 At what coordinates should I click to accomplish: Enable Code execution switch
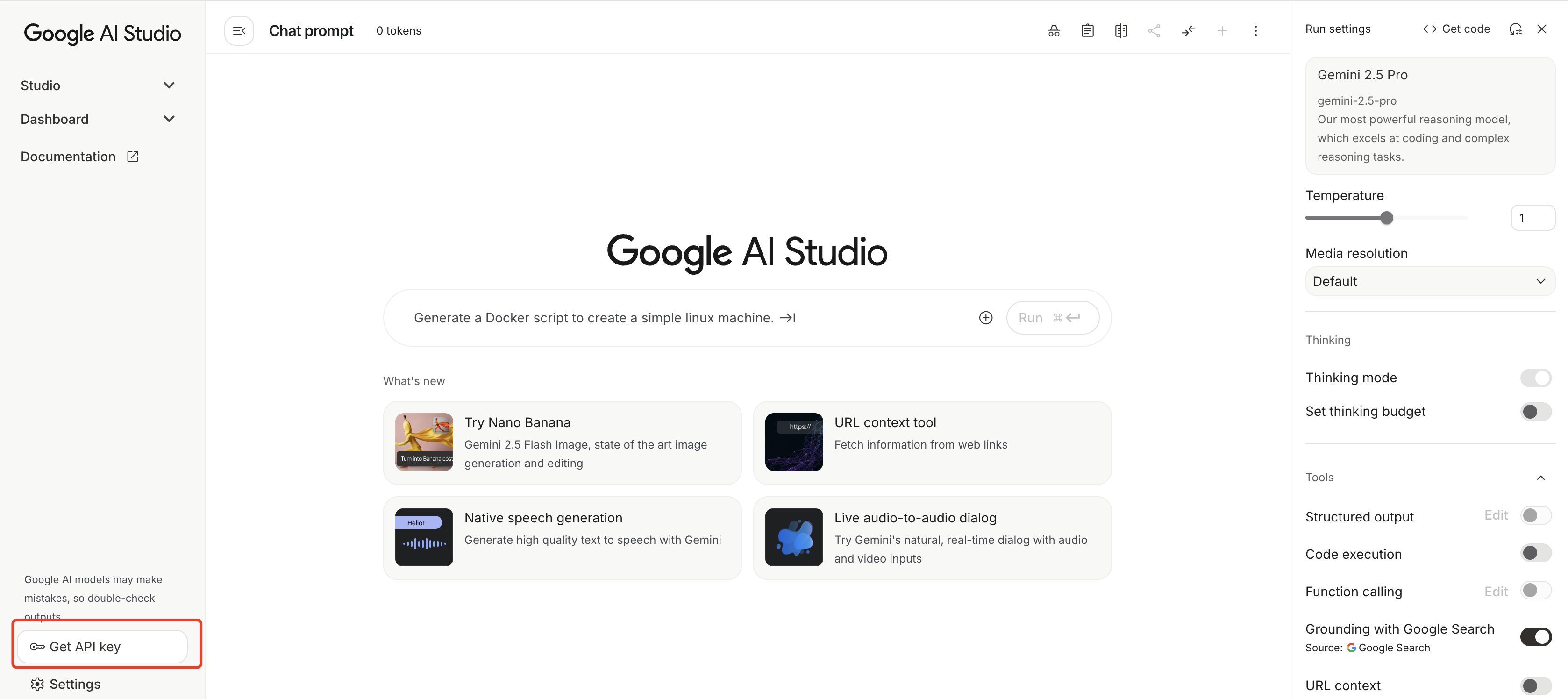point(1535,553)
